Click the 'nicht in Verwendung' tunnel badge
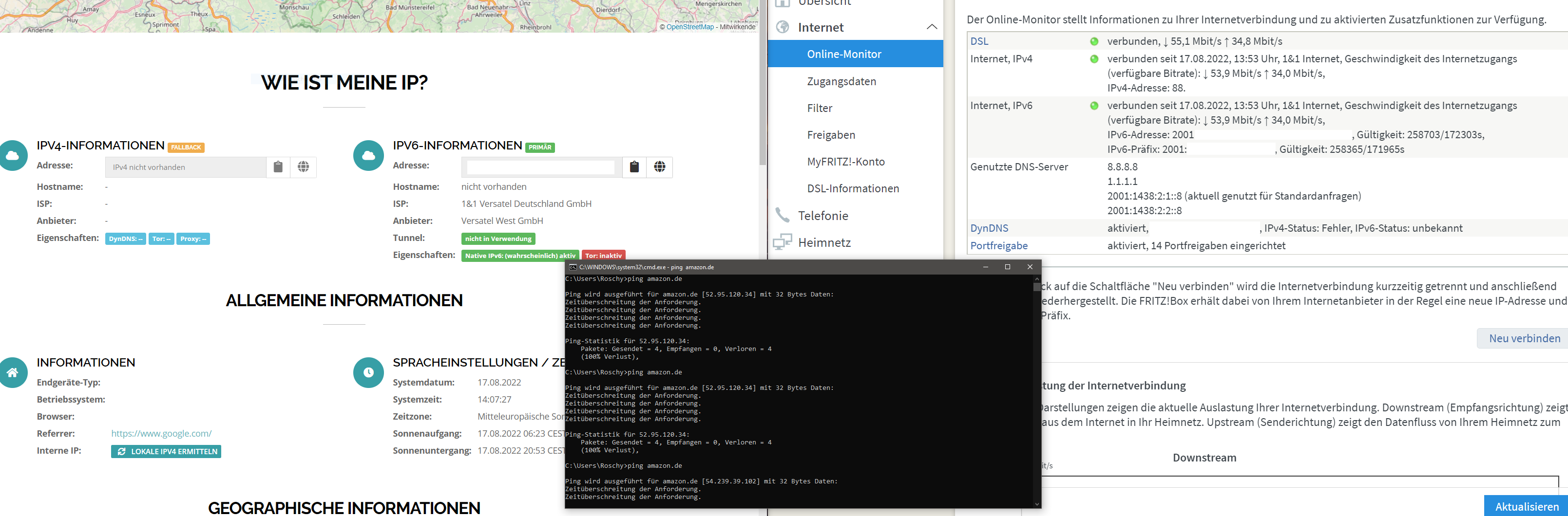Screen dimensions: 1568x516 (498, 239)
